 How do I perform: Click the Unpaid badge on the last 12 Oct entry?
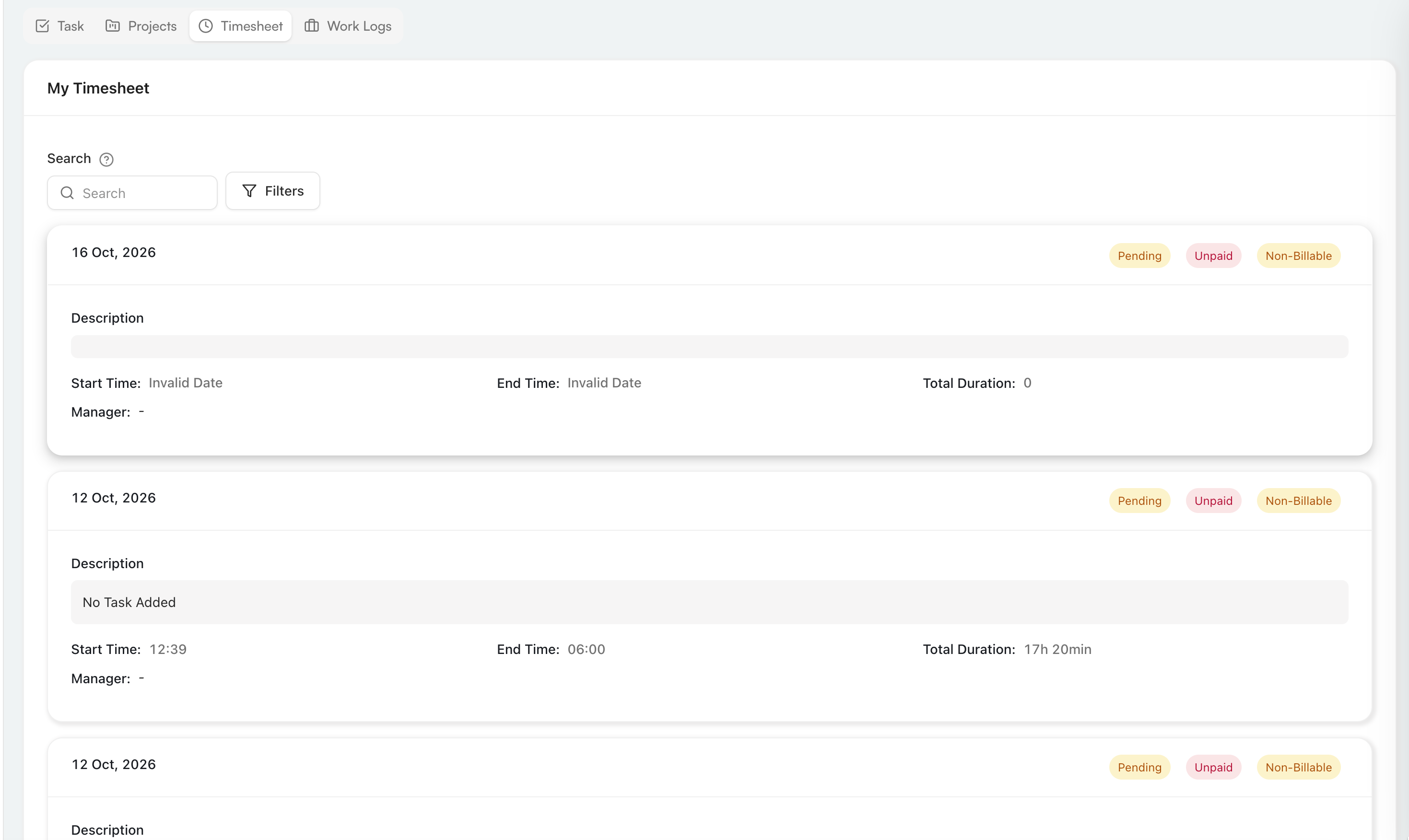tap(1213, 768)
